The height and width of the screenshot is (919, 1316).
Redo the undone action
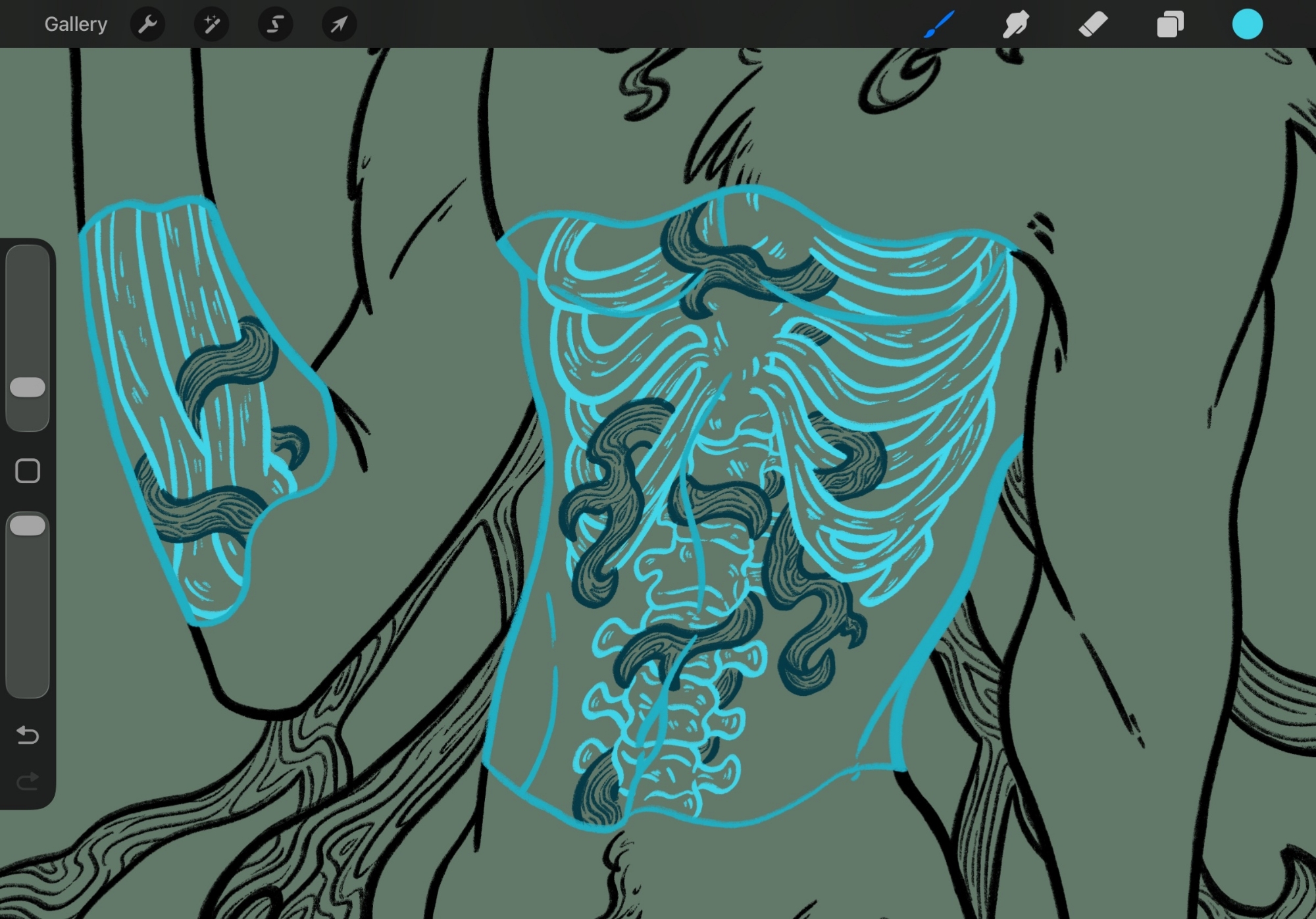click(x=28, y=781)
